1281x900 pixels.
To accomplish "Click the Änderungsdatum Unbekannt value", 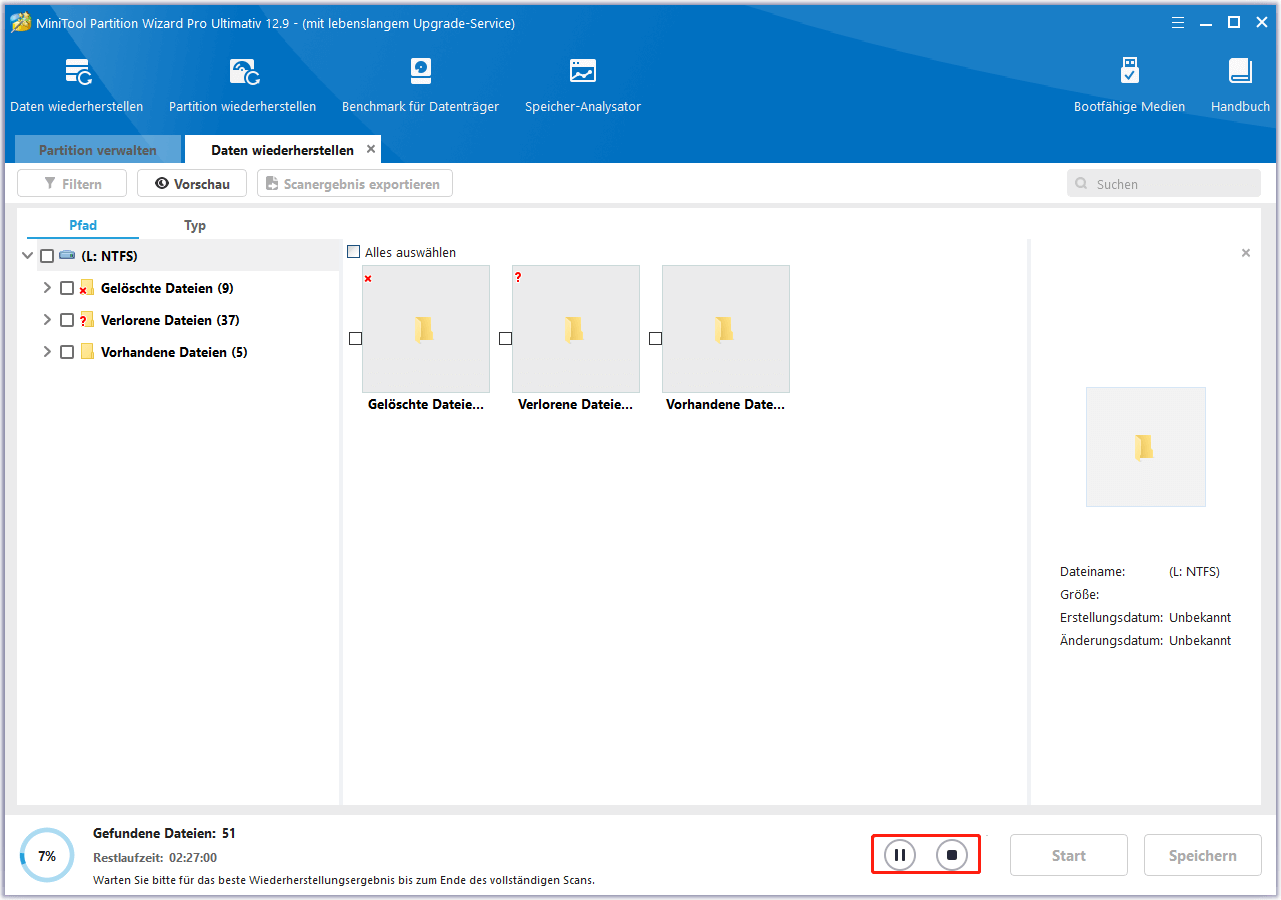I will pos(1200,640).
